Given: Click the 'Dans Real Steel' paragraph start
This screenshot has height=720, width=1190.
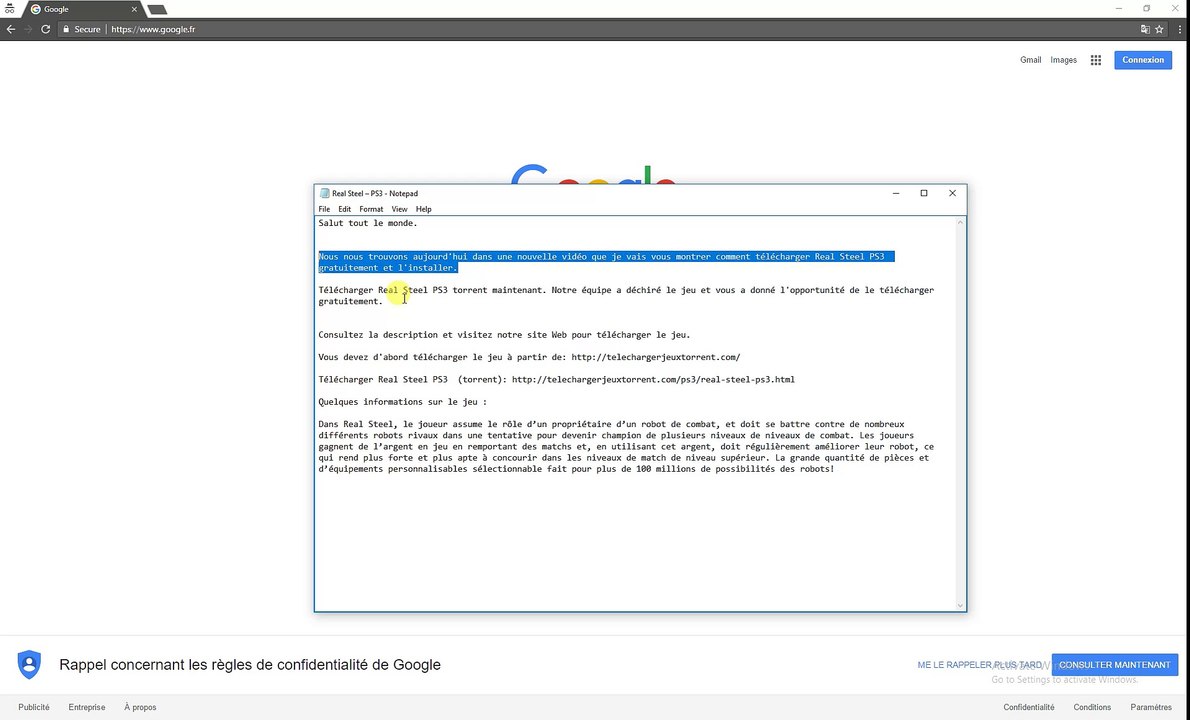Looking at the screenshot, I should 357,424.
